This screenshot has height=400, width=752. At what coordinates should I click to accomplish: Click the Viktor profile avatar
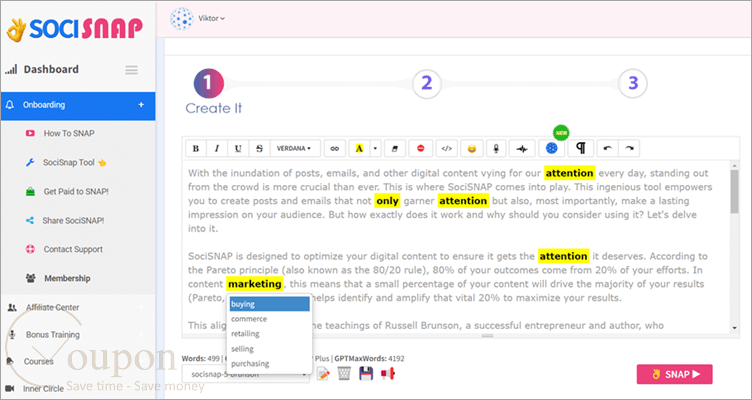182,19
